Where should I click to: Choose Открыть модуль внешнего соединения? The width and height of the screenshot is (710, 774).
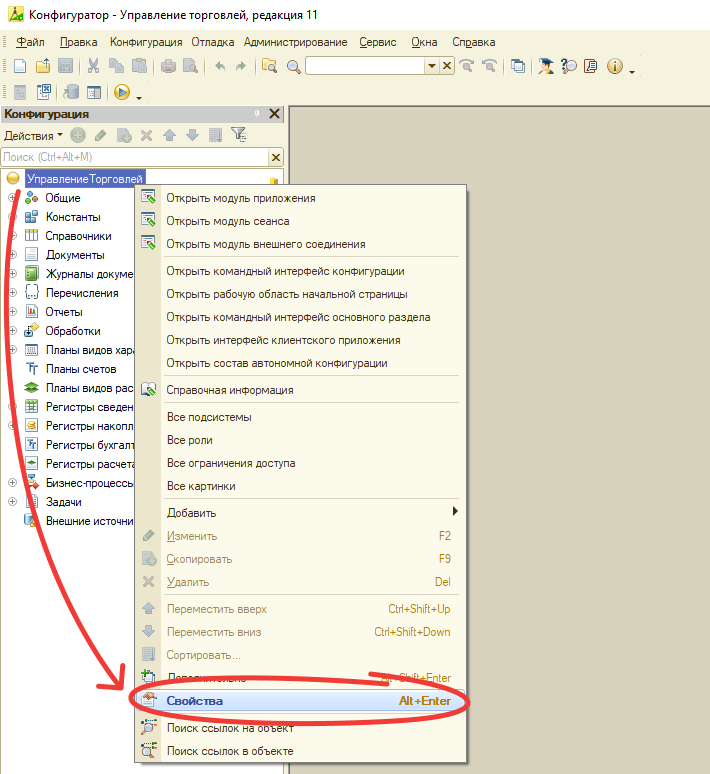[x=300, y=244]
